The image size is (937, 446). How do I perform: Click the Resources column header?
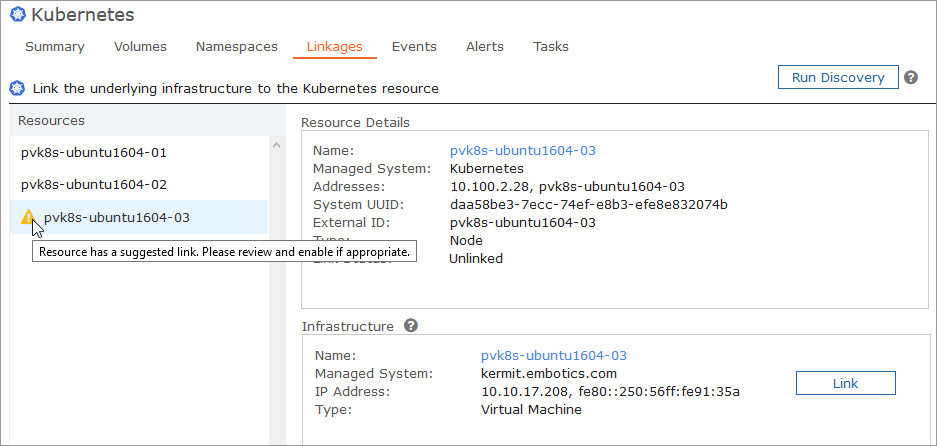(x=148, y=121)
